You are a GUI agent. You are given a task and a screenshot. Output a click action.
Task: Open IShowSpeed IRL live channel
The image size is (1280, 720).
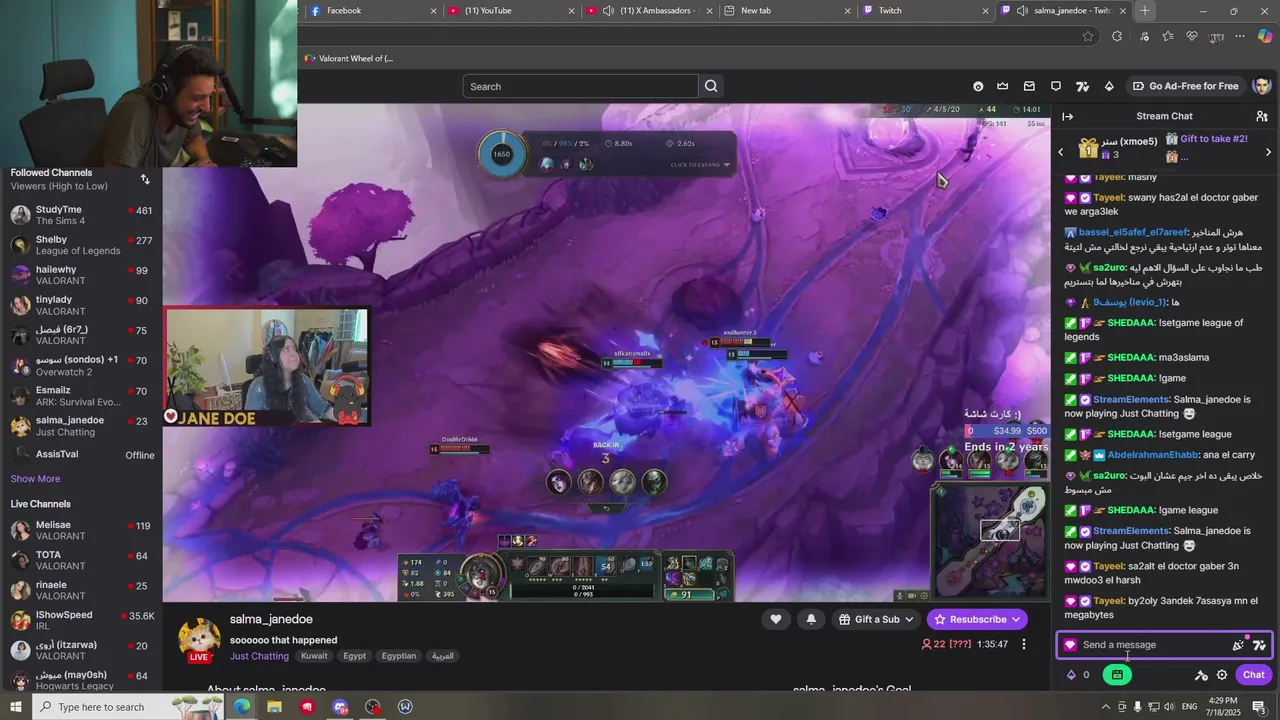81,620
